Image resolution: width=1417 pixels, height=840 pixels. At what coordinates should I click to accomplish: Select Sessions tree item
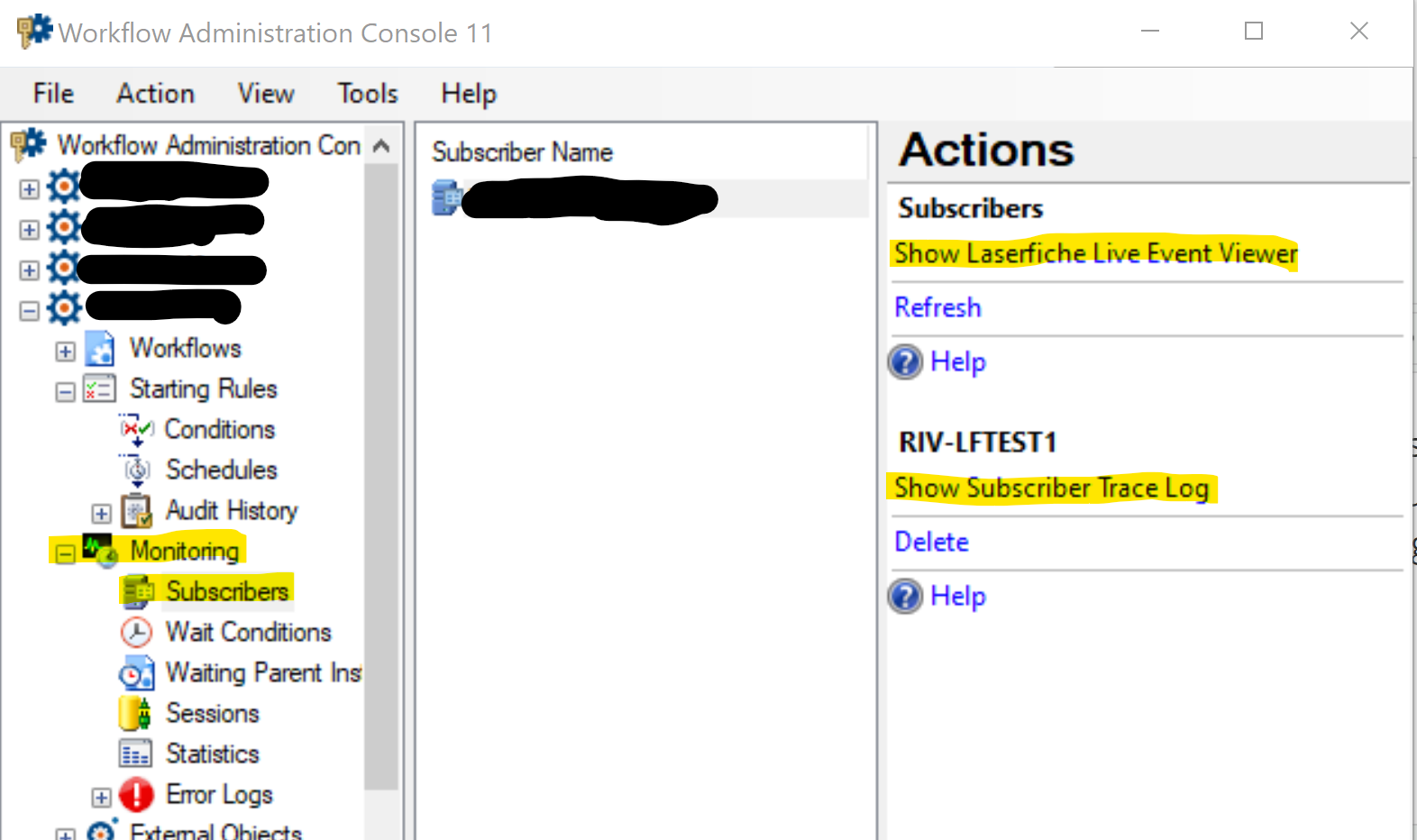click(213, 713)
